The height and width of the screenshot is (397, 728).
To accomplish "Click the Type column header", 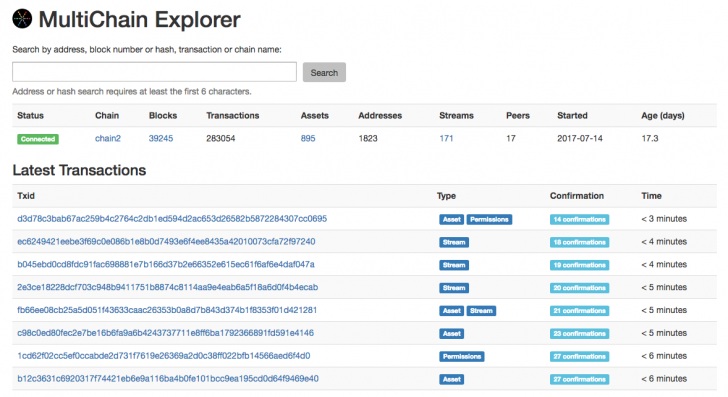I will coord(446,196).
